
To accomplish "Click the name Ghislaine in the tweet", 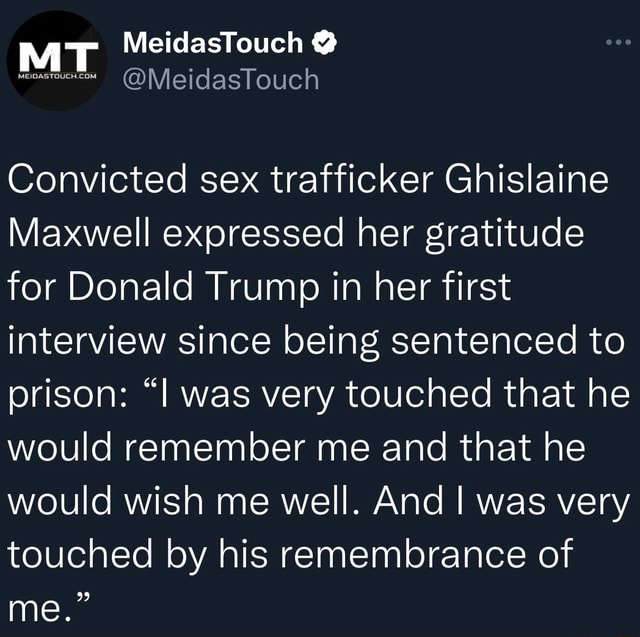I will tap(527, 179).
